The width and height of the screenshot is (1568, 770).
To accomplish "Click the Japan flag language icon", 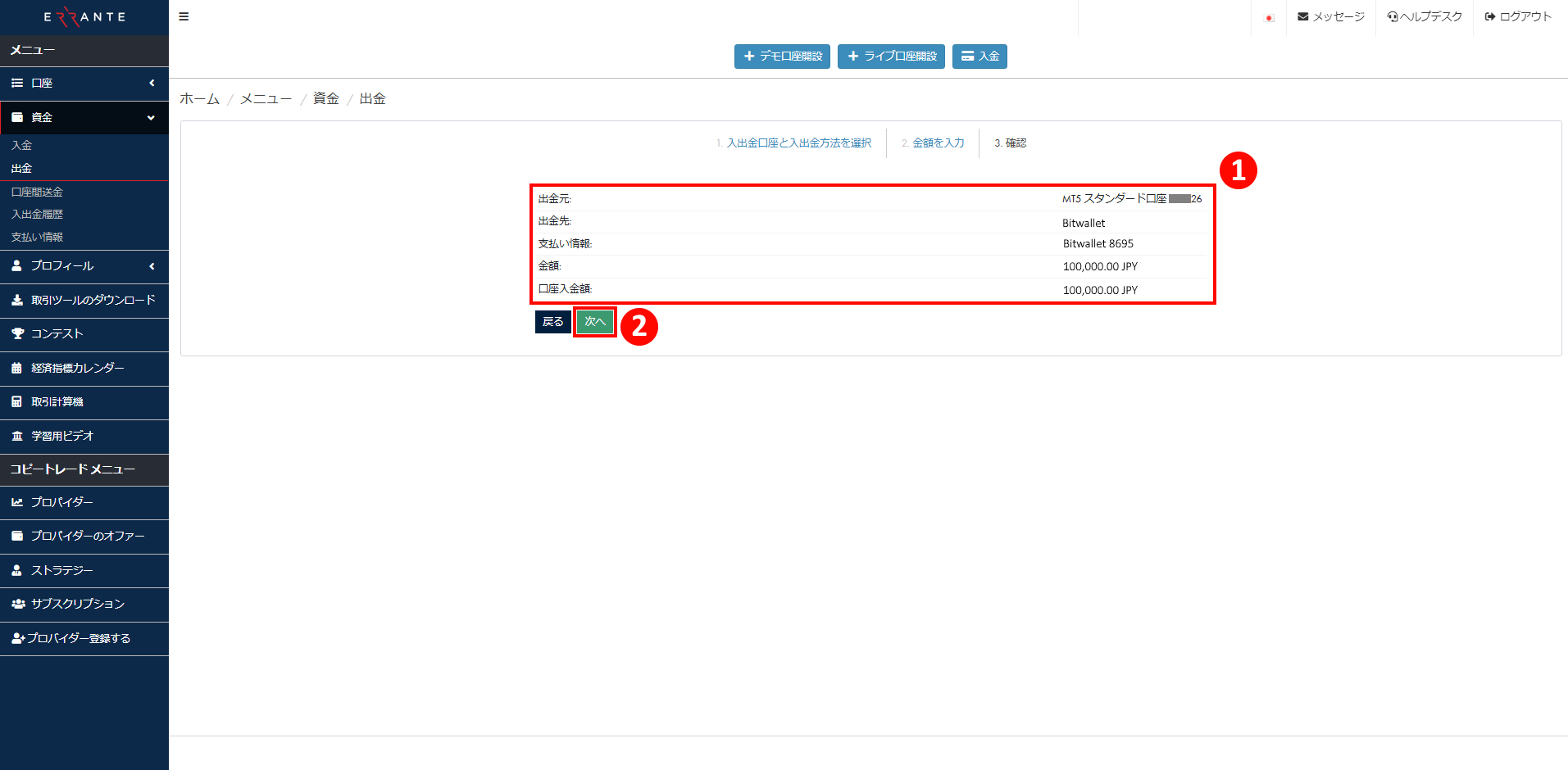I will click(x=1268, y=17).
